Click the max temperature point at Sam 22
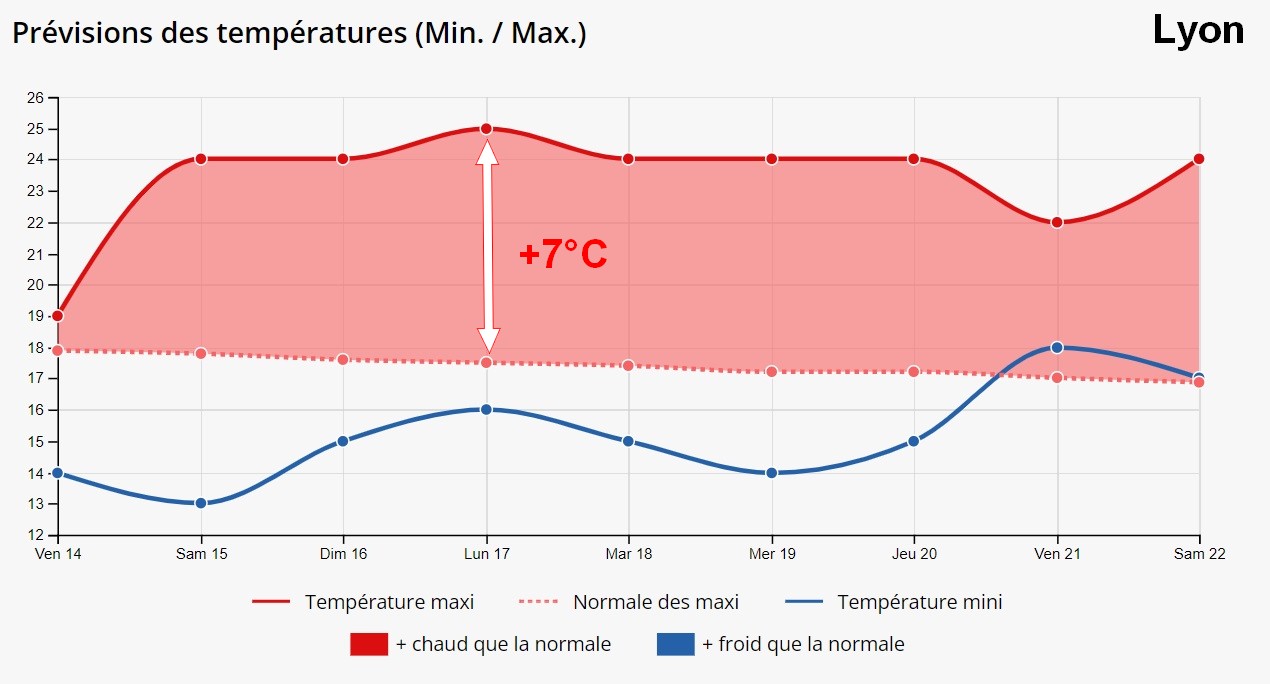 [x=1199, y=159]
